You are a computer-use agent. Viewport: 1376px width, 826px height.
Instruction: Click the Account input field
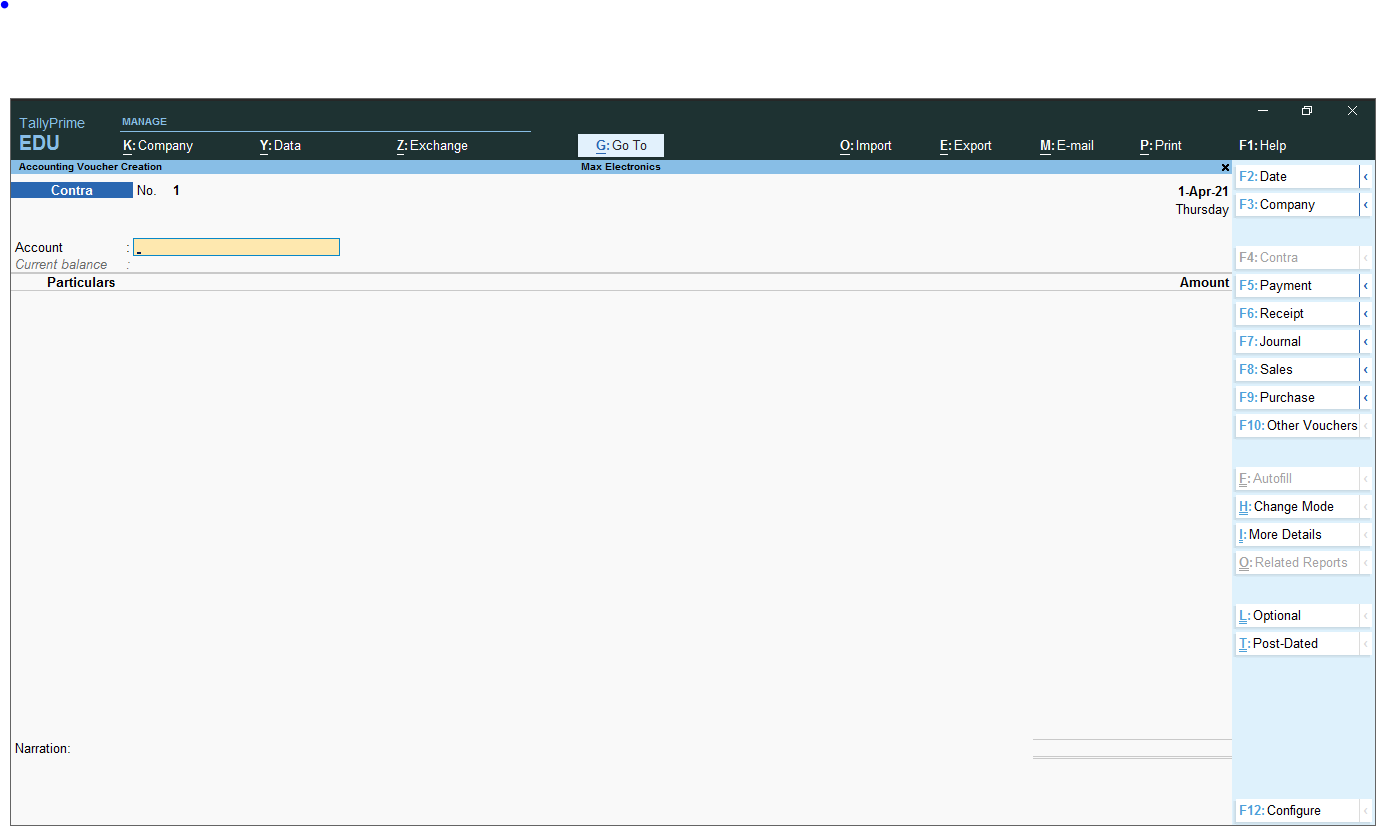(x=236, y=247)
